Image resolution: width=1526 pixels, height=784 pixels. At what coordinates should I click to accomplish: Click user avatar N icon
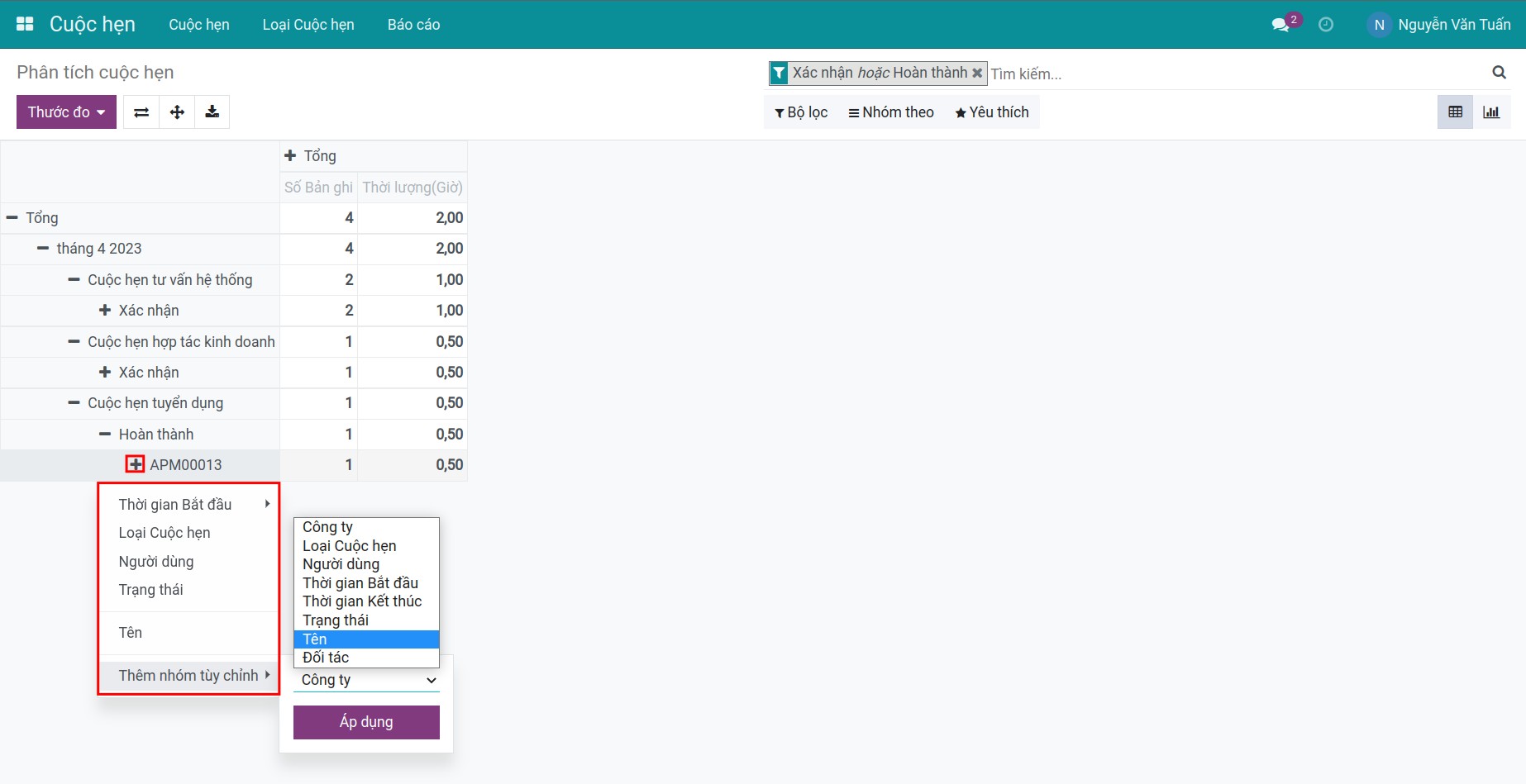pyautogui.click(x=1379, y=25)
